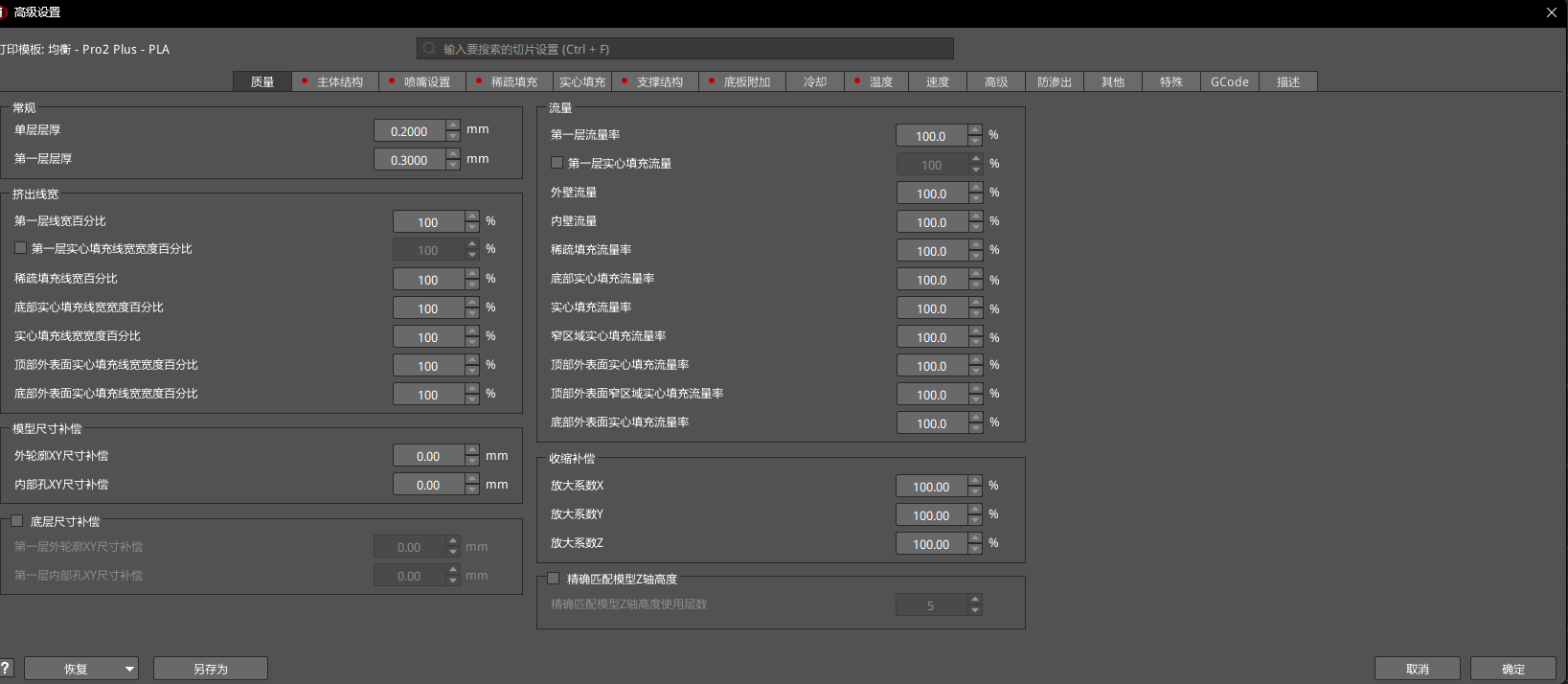Open the 支撑结构 tab
The width and height of the screenshot is (1568, 684).
tap(654, 82)
